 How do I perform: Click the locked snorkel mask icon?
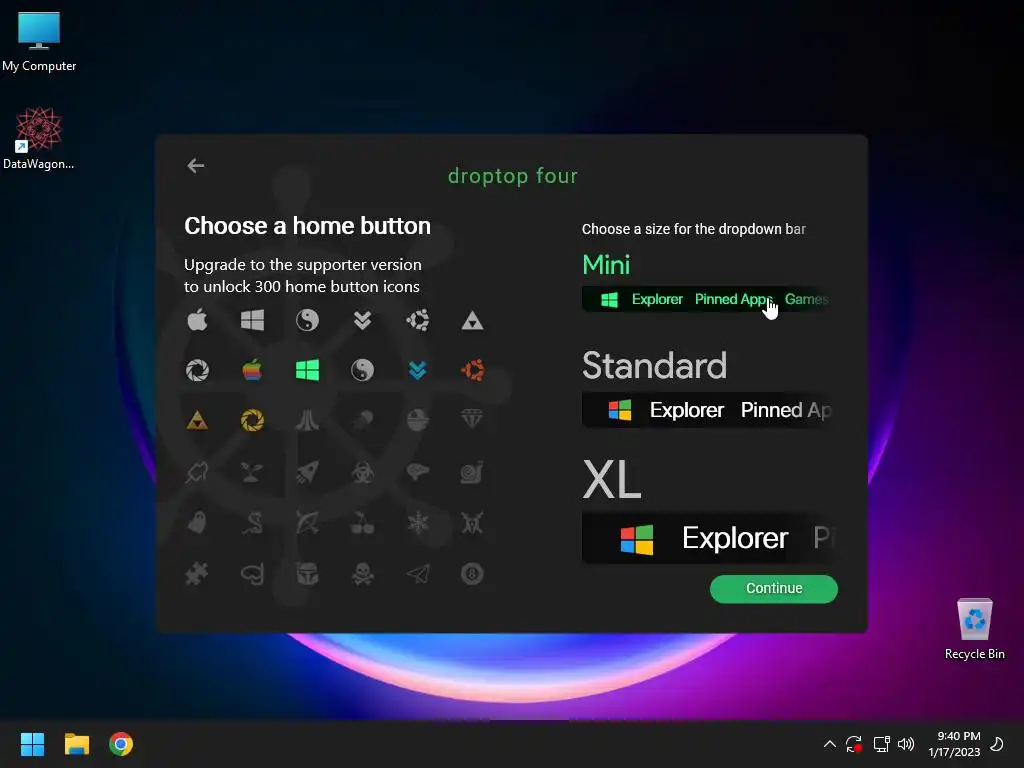coord(252,574)
